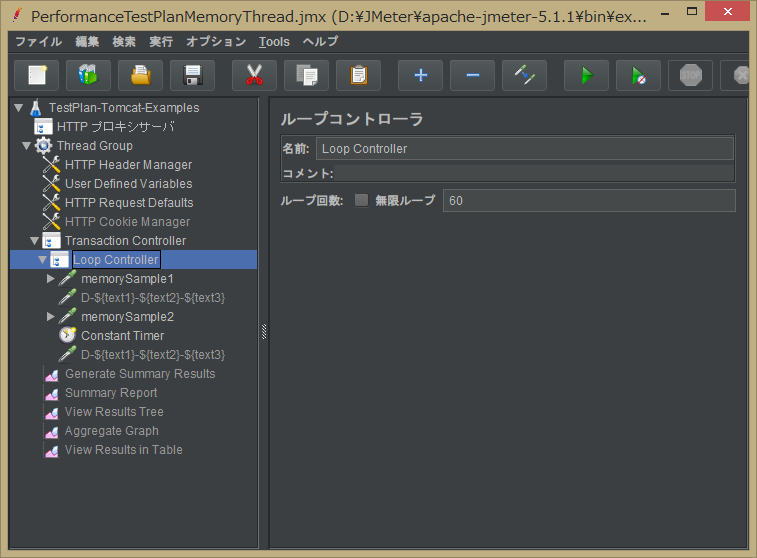Expand all nodes with plus icon
The image size is (757, 558).
421,75
